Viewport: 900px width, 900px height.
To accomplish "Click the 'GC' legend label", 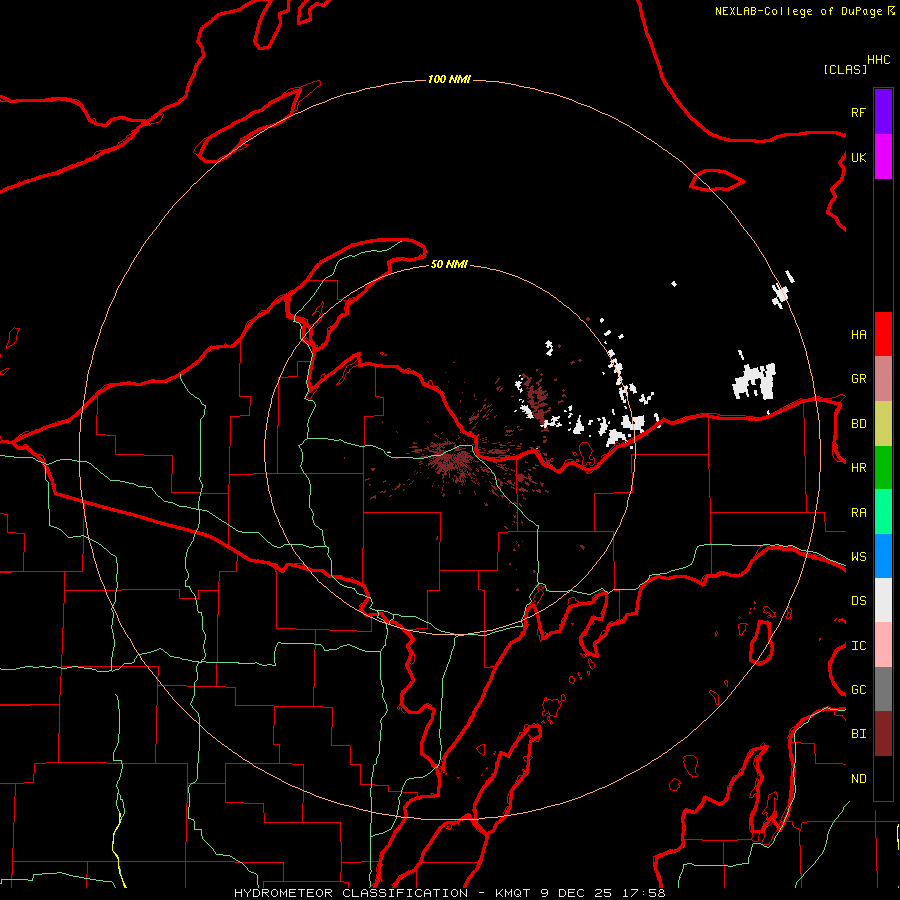I will click(858, 690).
